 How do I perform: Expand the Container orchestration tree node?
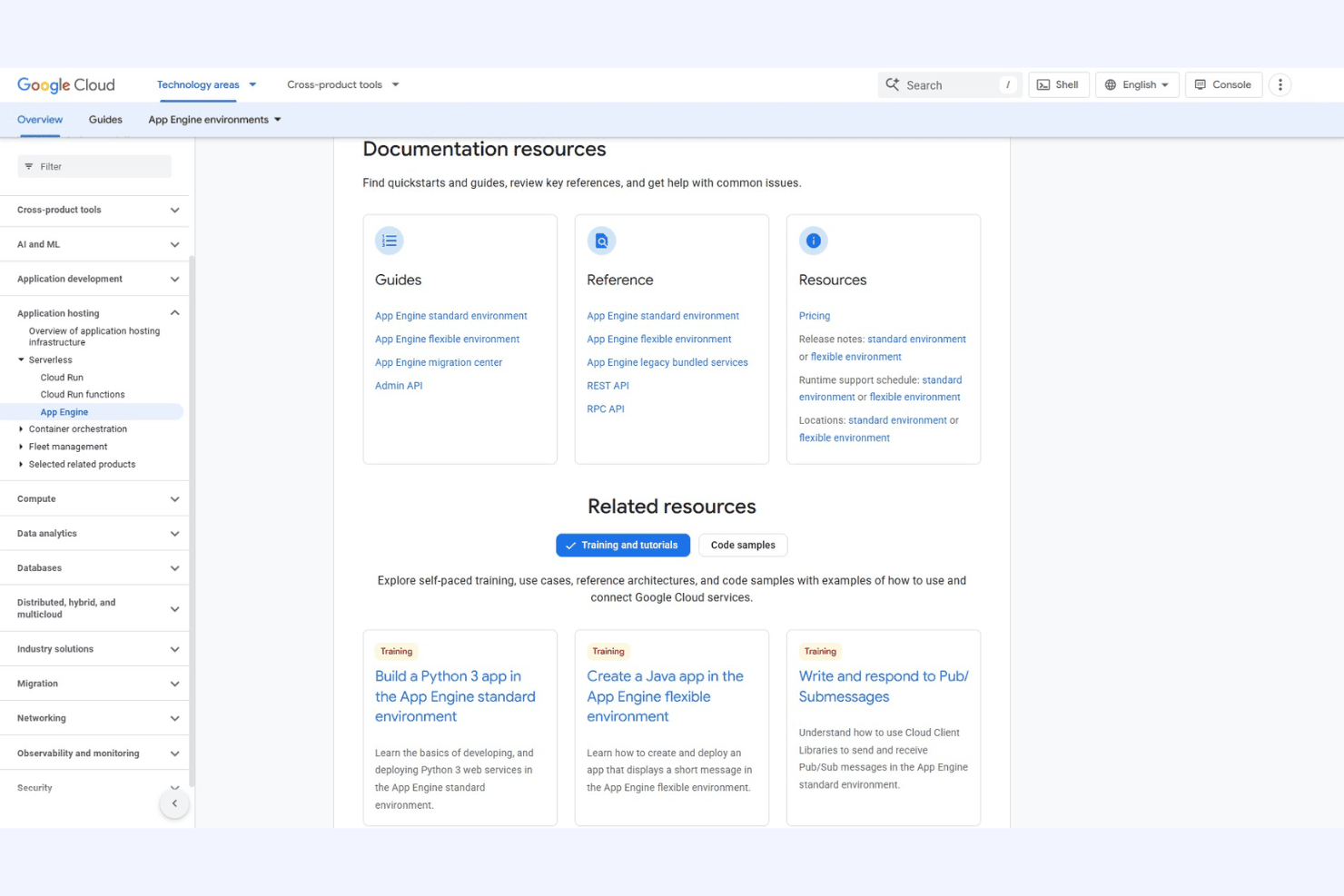point(21,429)
